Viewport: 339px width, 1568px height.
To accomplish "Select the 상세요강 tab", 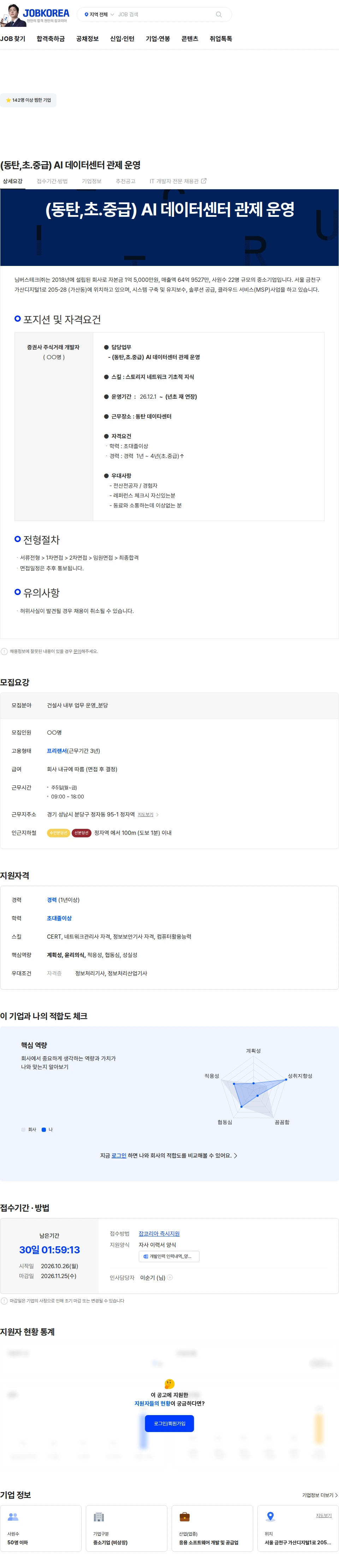I will [x=12, y=182].
